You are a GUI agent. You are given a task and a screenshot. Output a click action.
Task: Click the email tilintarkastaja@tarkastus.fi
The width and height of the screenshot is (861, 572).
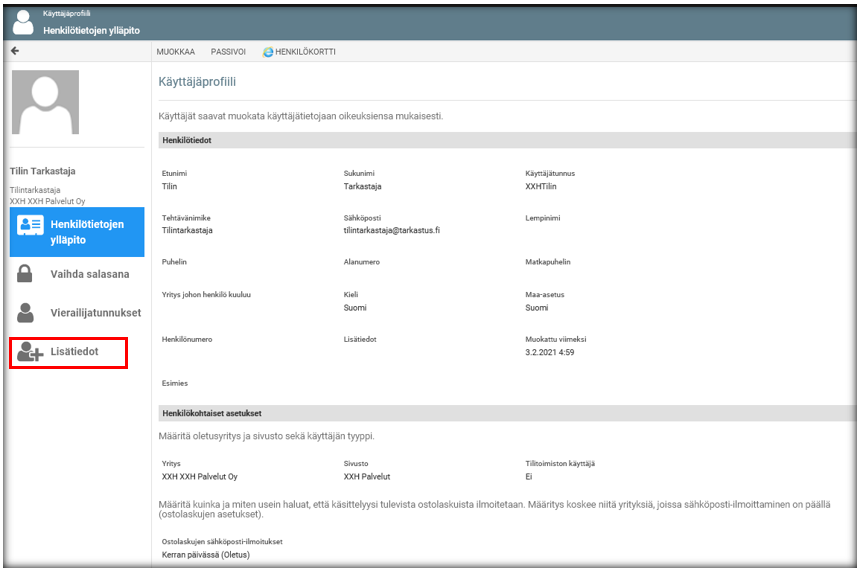click(392, 230)
